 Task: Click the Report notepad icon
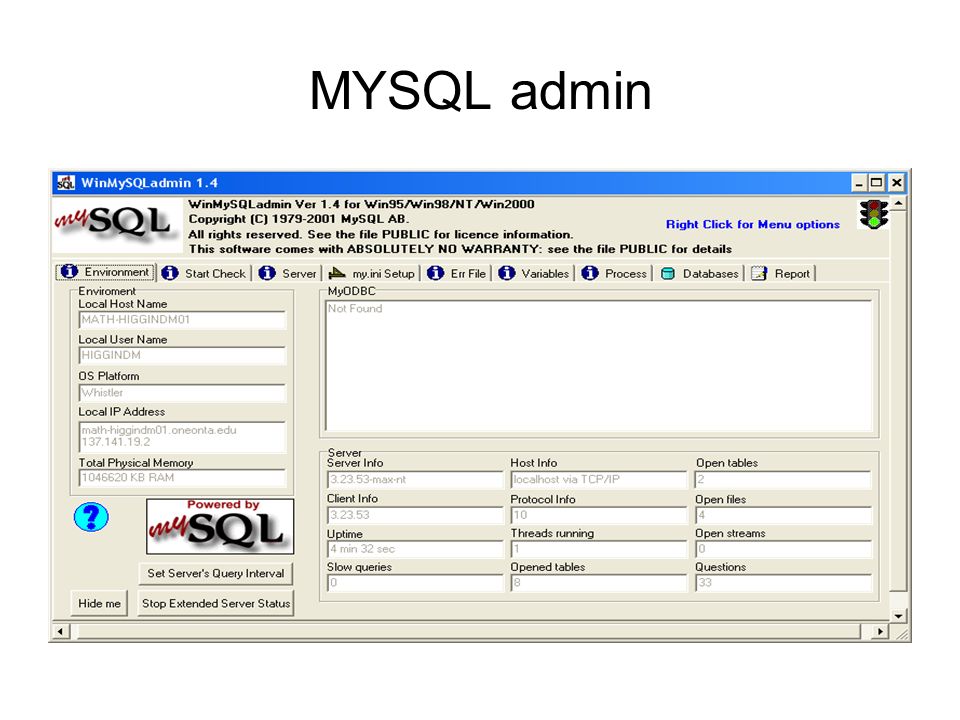[x=759, y=274]
